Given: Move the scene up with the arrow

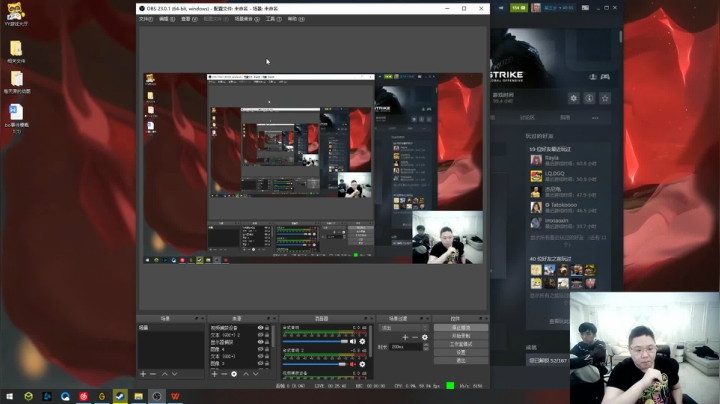Looking at the screenshot, I should (164, 374).
